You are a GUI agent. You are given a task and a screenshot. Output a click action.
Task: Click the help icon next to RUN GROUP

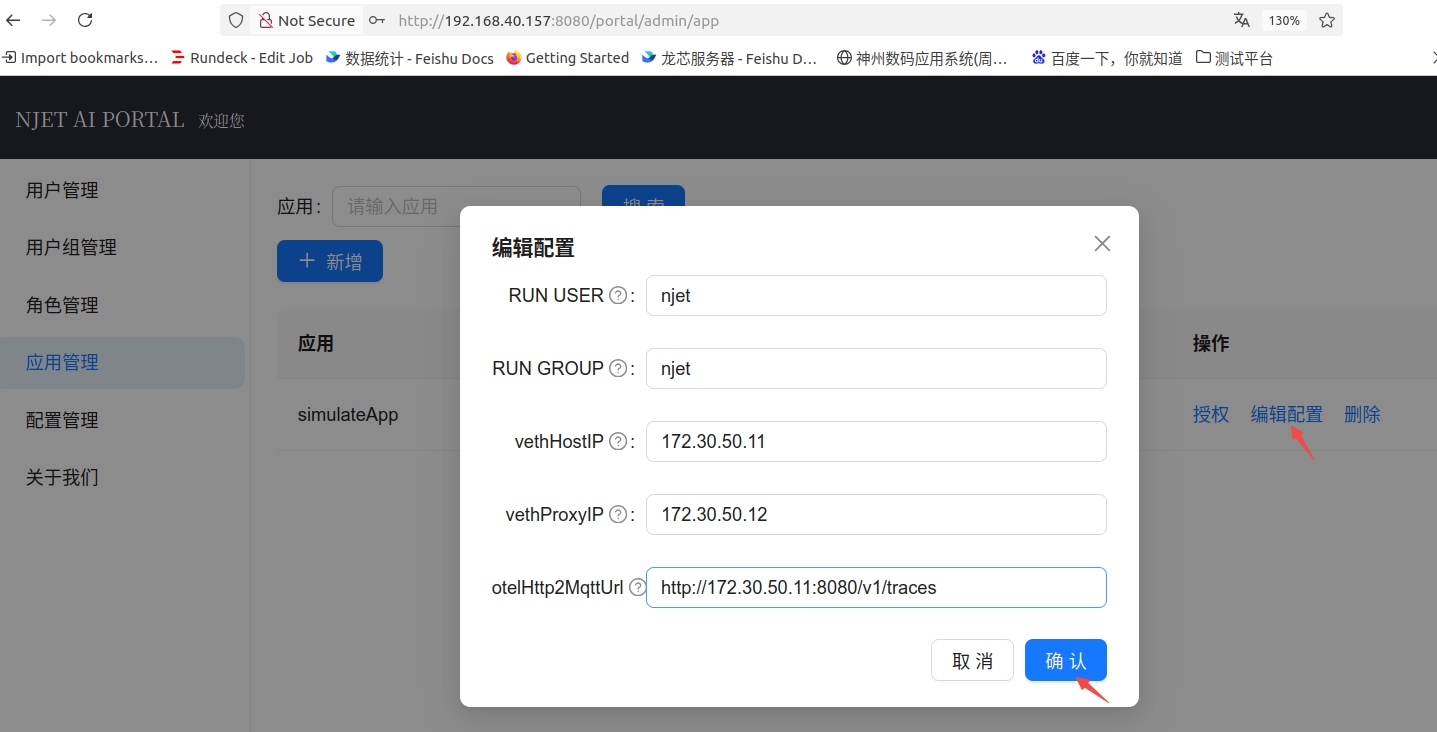(618, 369)
